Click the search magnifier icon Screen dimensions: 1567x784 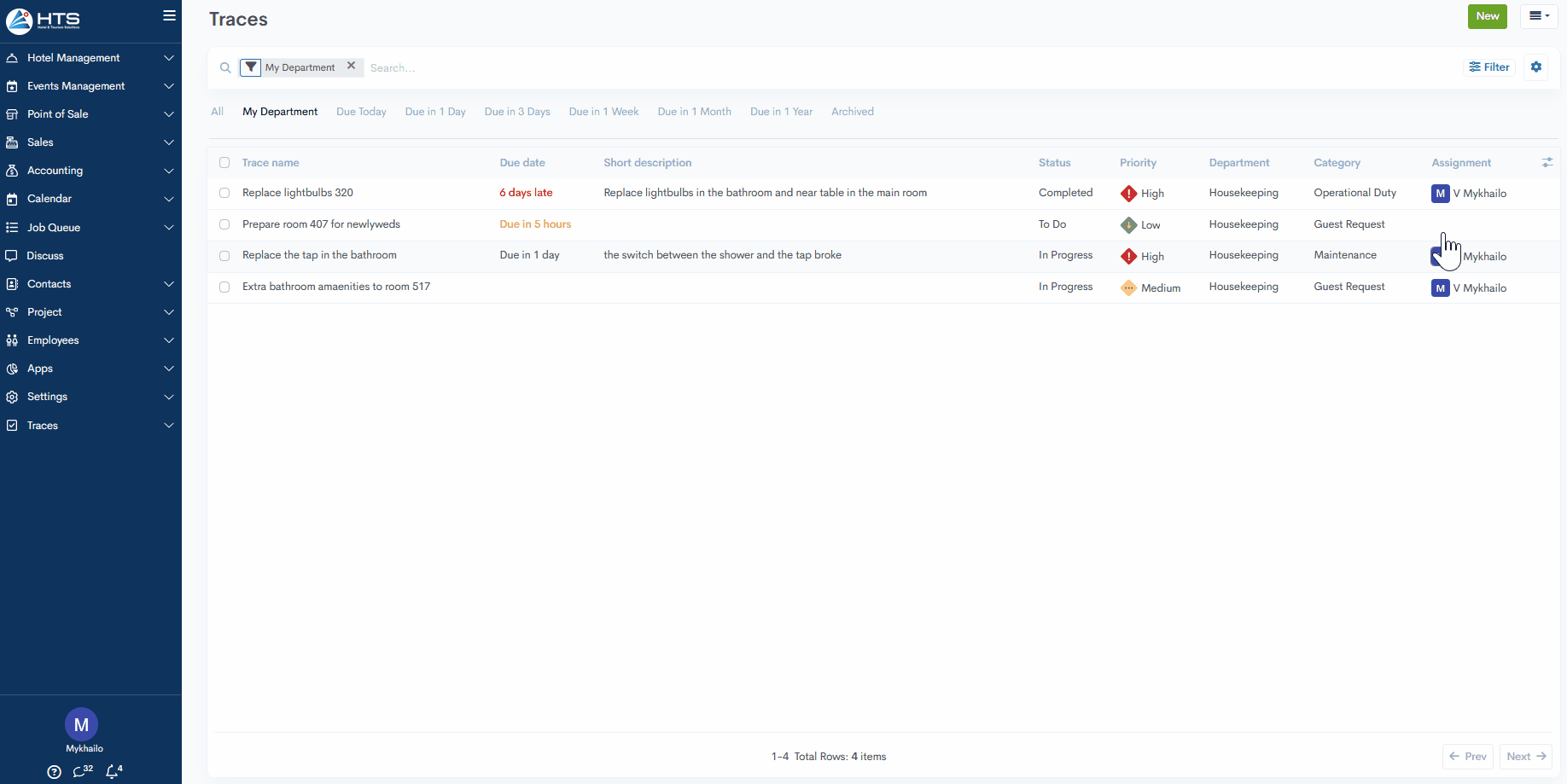(225, 67)
